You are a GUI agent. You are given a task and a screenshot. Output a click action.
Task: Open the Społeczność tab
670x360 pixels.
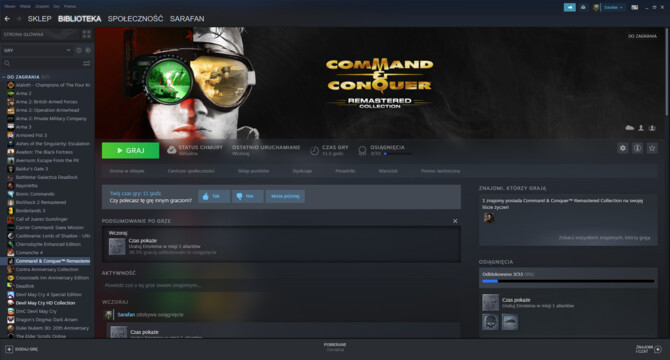(x=135, y=19)
